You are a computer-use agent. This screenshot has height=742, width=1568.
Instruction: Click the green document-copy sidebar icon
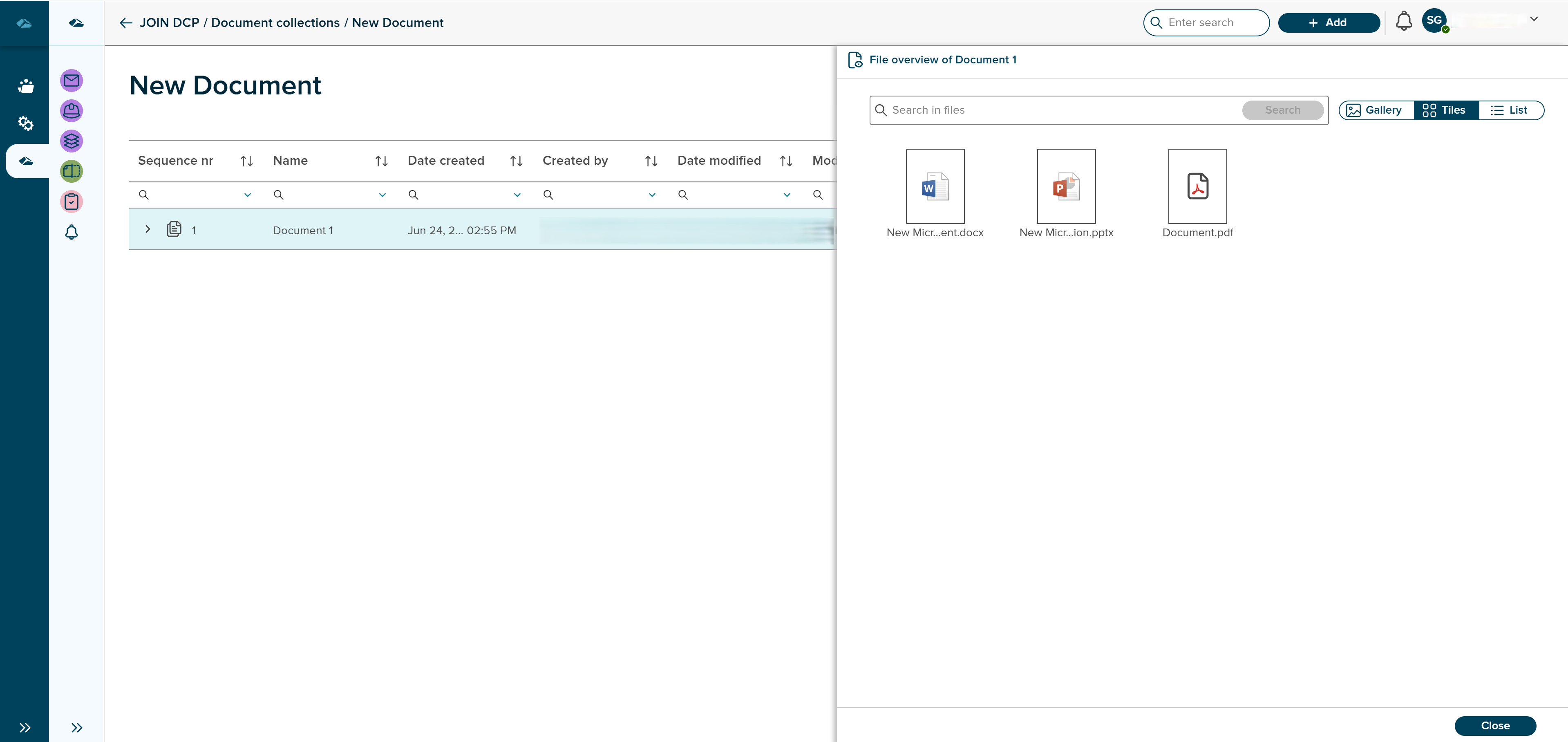click(71, 171)
